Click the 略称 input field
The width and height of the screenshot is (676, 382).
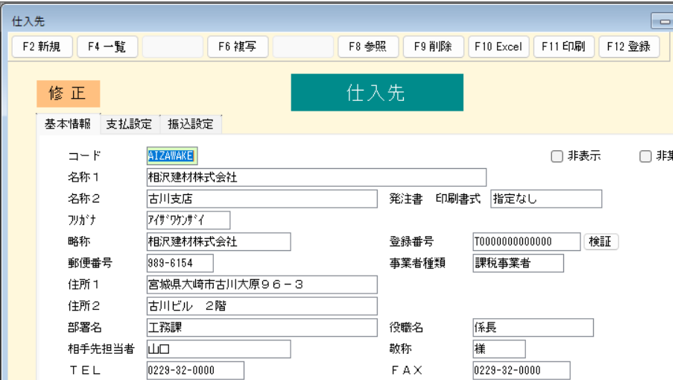[x=219, y=241]
